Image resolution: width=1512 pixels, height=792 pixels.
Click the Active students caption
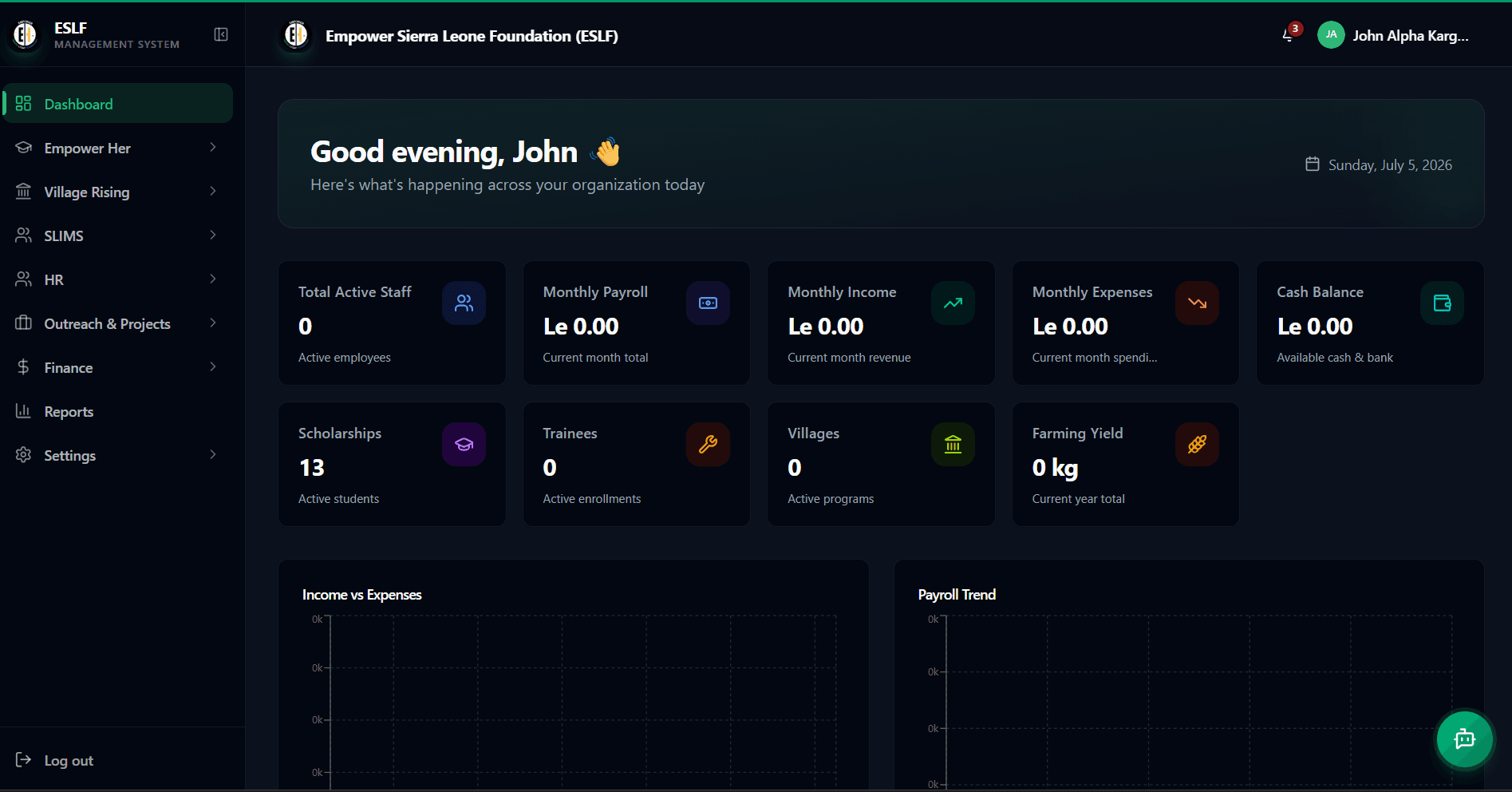click(x=338, y=498)
